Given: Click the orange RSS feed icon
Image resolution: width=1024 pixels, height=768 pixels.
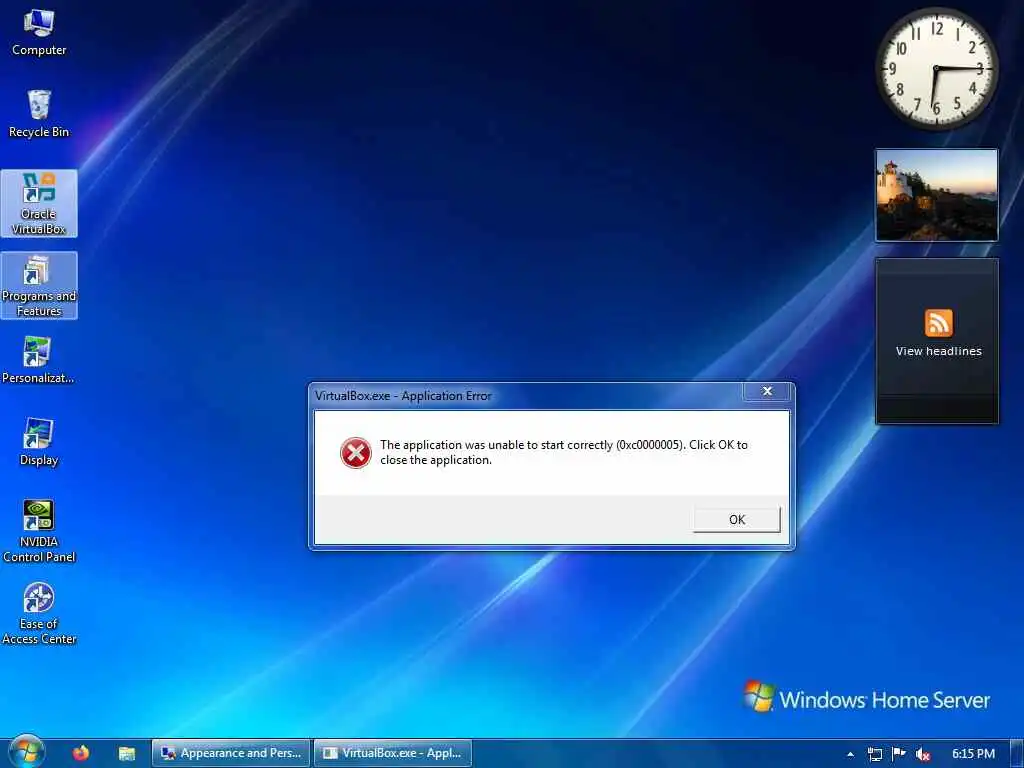Looking at the screenshot, I should coord(938,323).
